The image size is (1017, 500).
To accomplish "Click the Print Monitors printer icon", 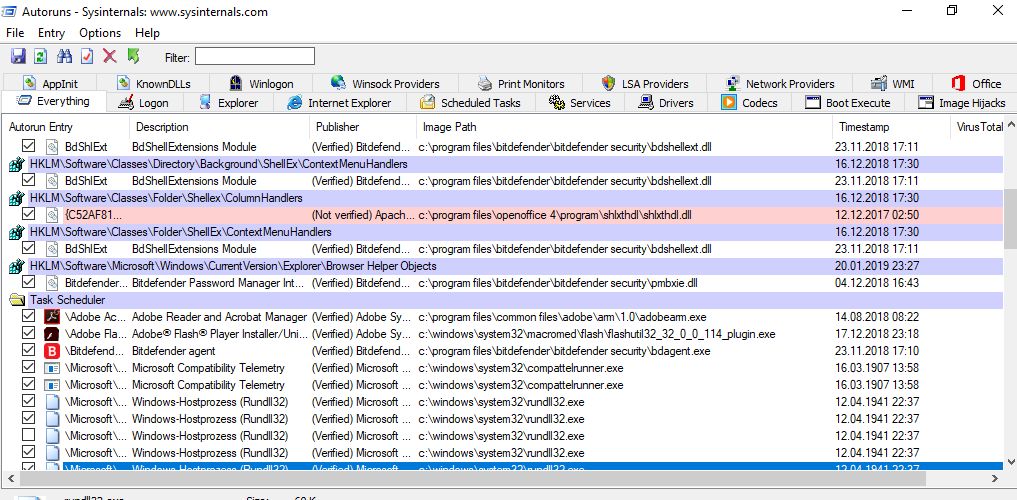I will (x=485, y=83).
